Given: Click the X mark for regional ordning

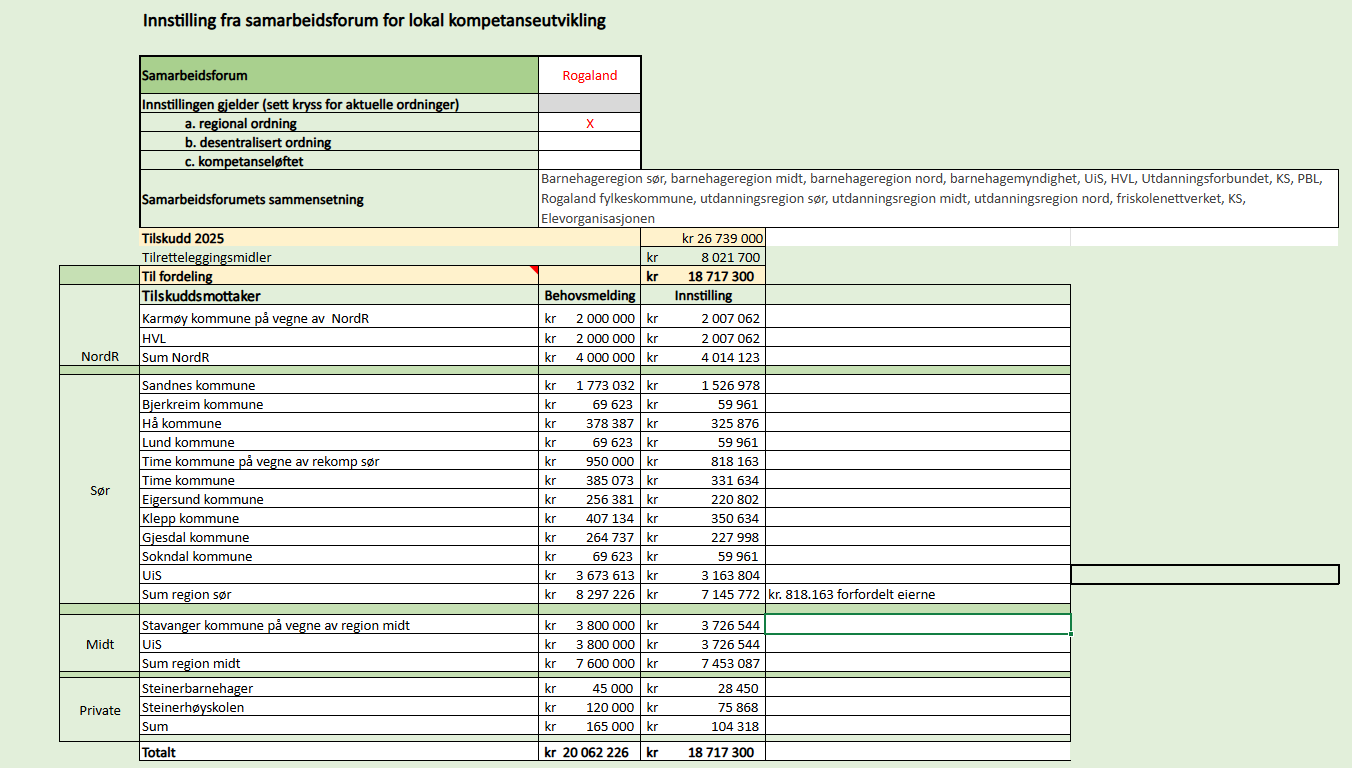Looking at the screenshot, I should (x=590, y=124).
